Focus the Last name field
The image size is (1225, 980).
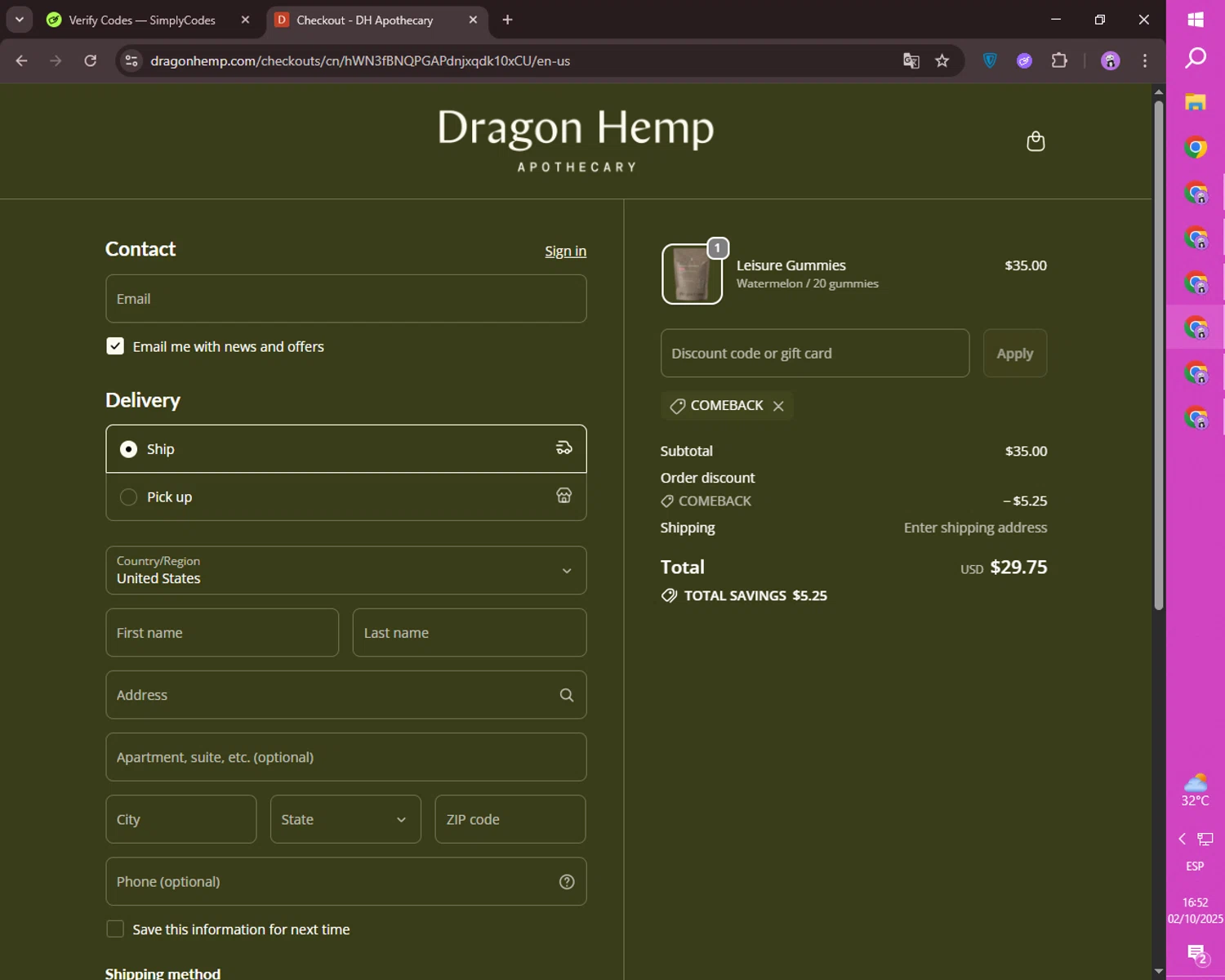tap(470, 632)
